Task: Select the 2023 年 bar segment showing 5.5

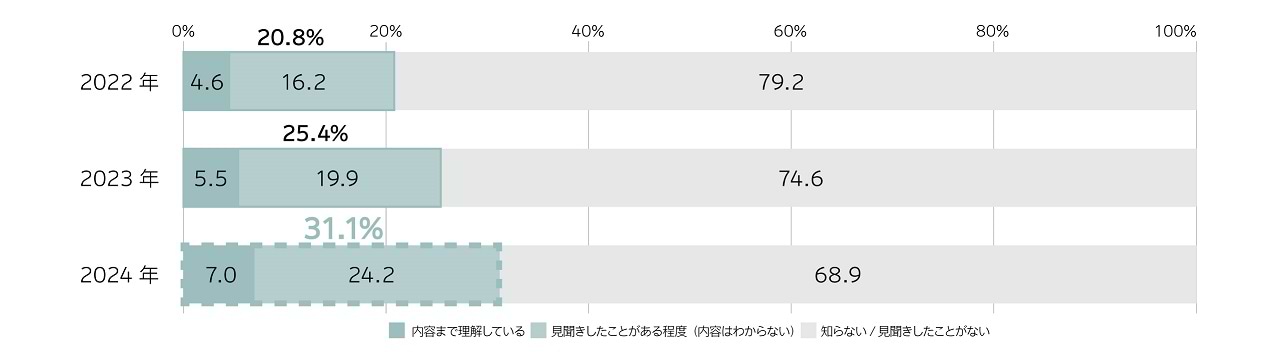Action: pos(211,178)
